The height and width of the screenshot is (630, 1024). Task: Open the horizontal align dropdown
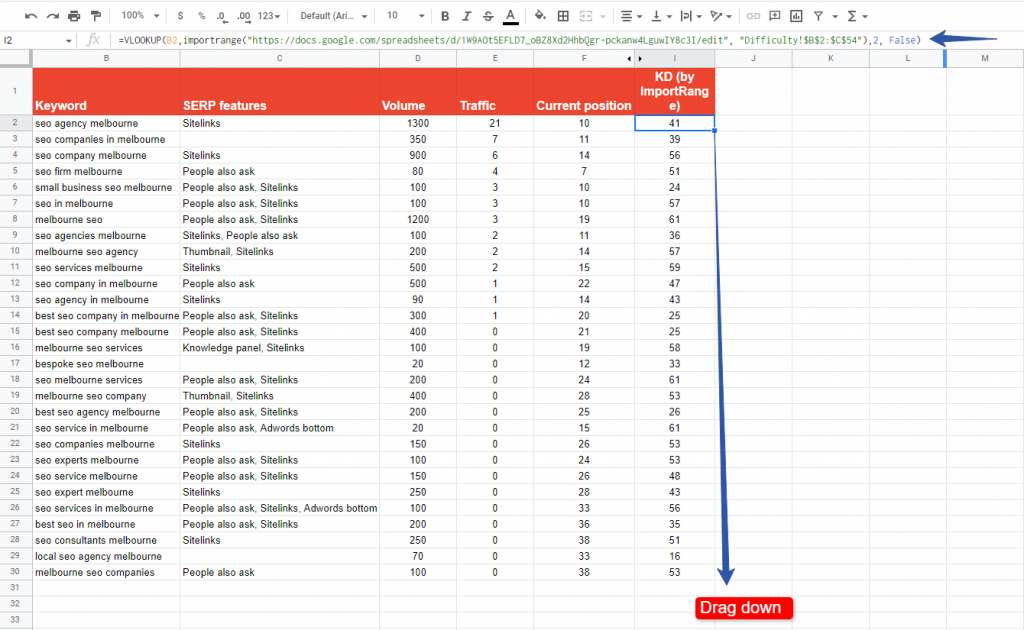(631, 16)
